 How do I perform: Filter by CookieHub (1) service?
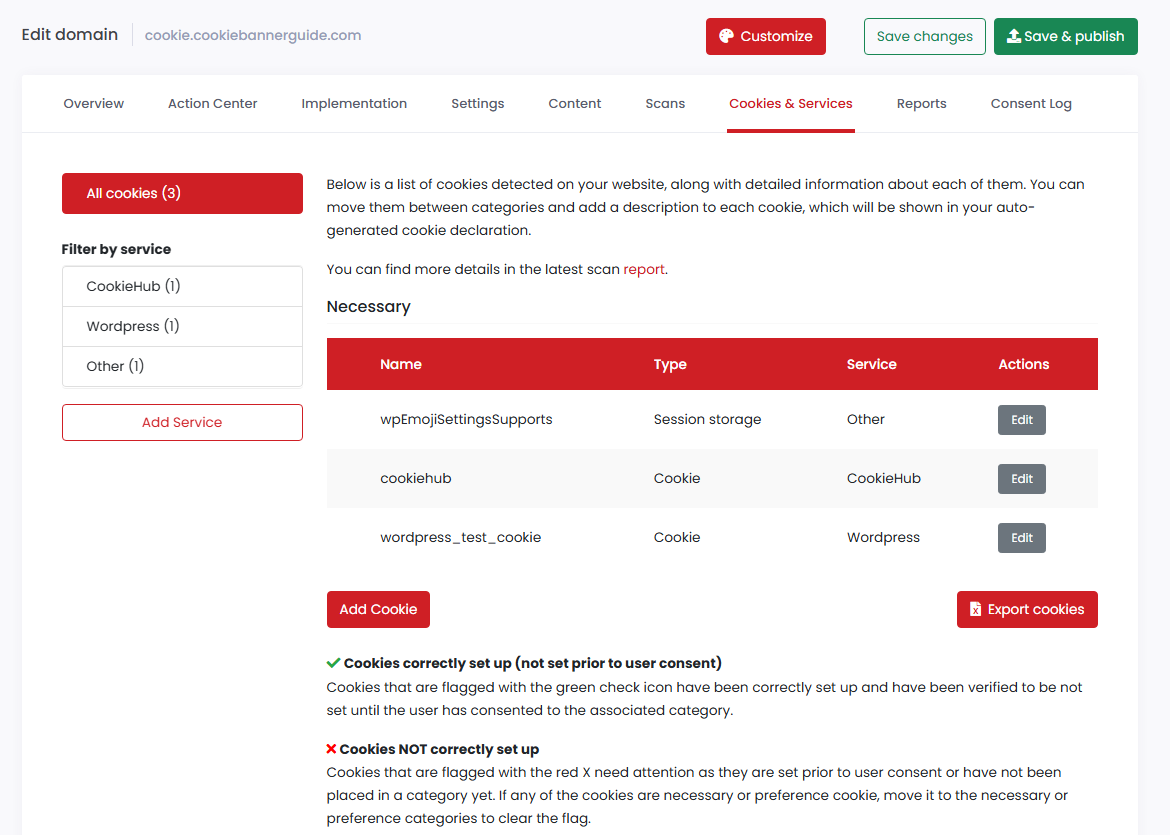pyautogui.click(x=182, y=287)
